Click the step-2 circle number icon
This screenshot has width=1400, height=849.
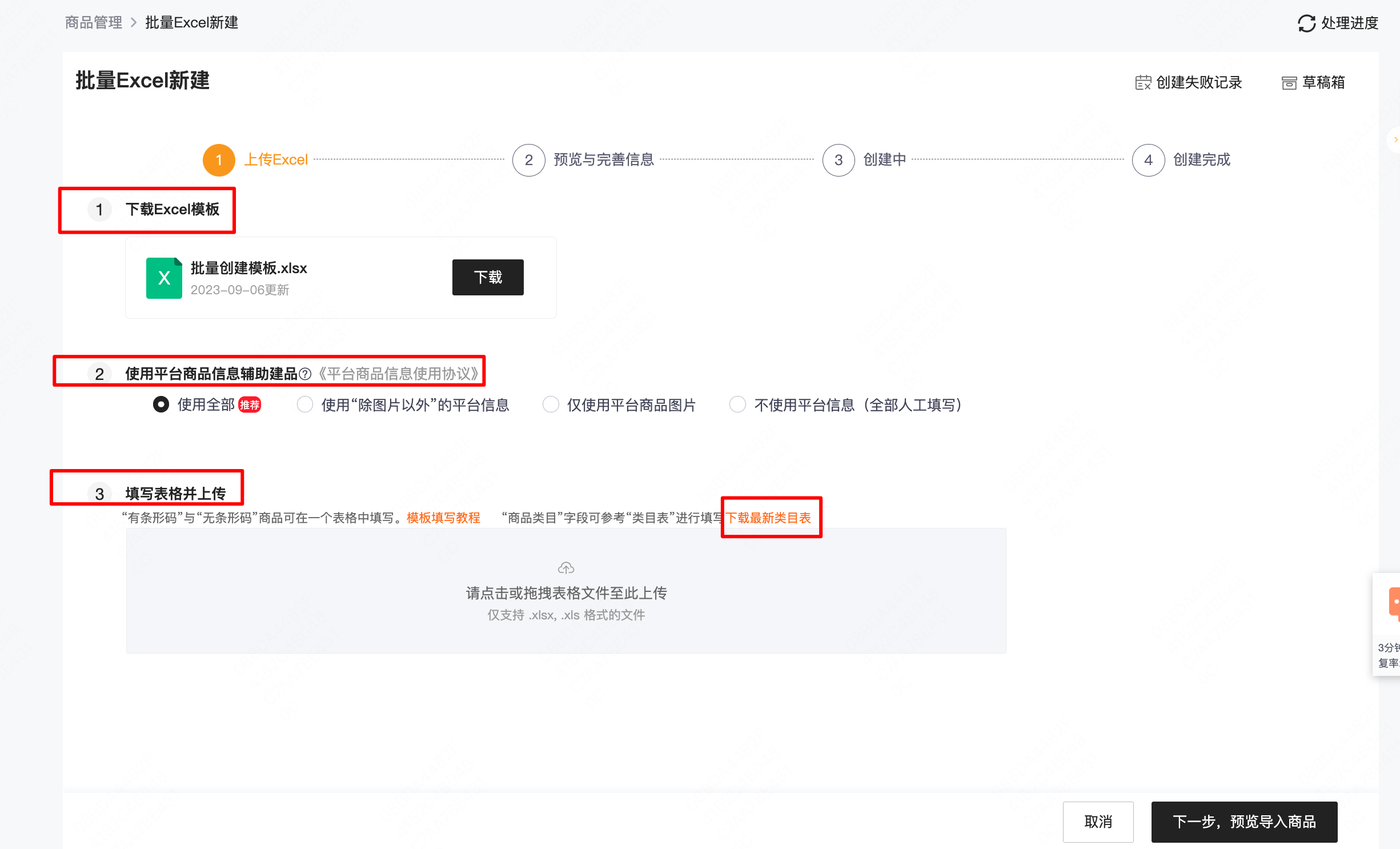click(x=529, y=161)
